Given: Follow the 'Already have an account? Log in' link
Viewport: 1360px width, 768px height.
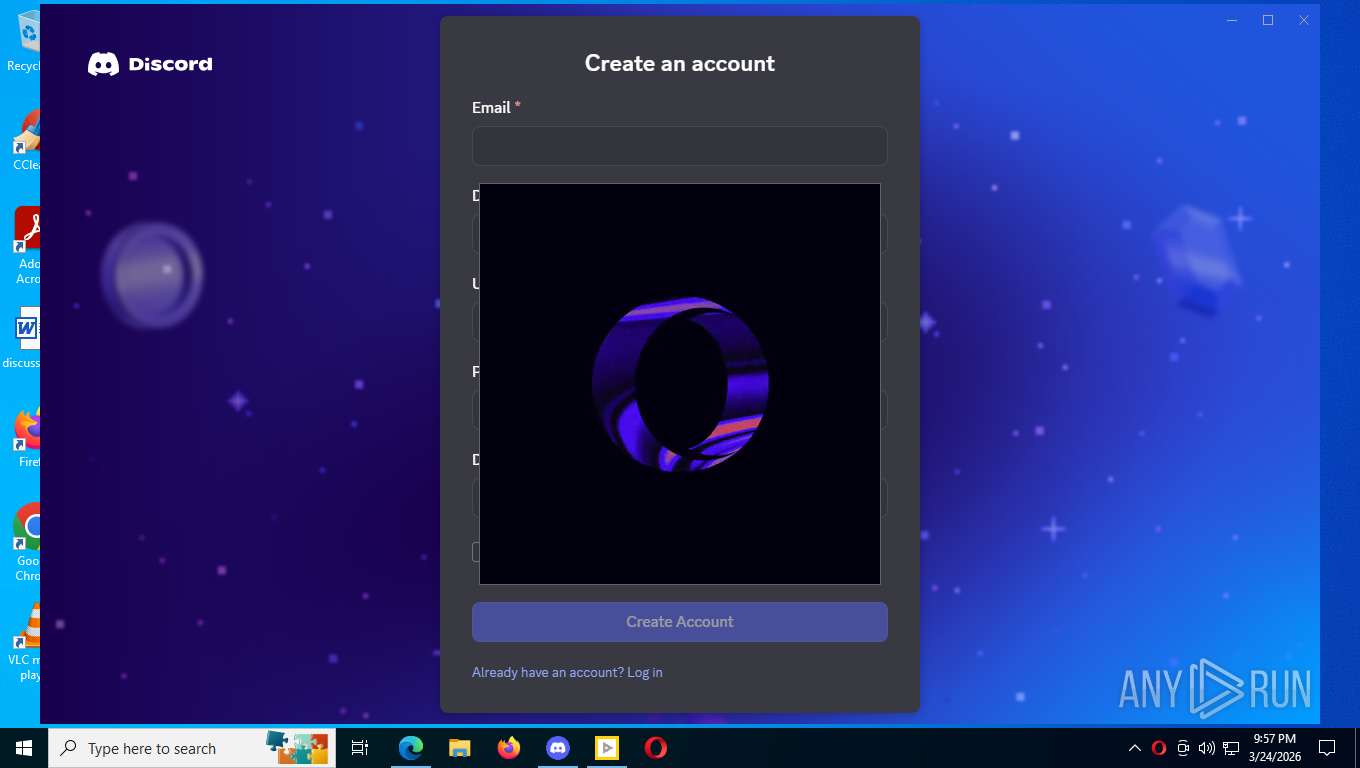Looking at the screenshot, I should click(567, 672).
